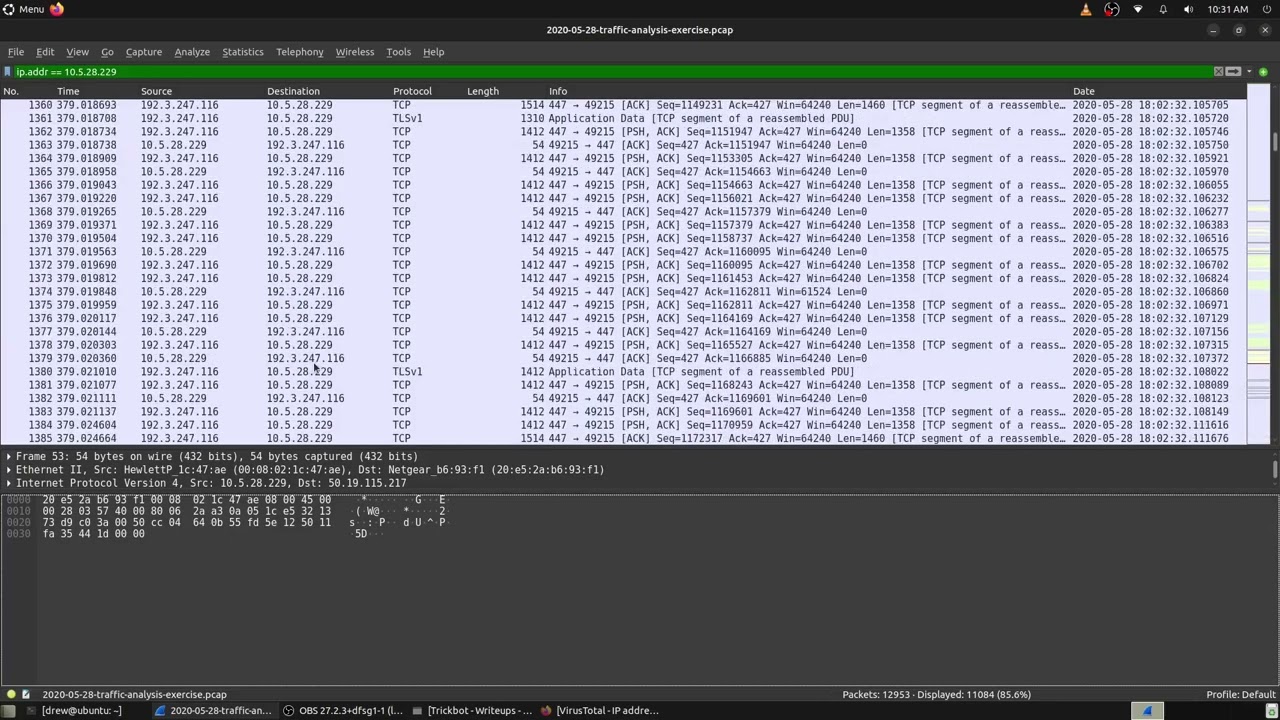Sort by the No. column header
The image size is (1280, 720).
pos(10,91)
